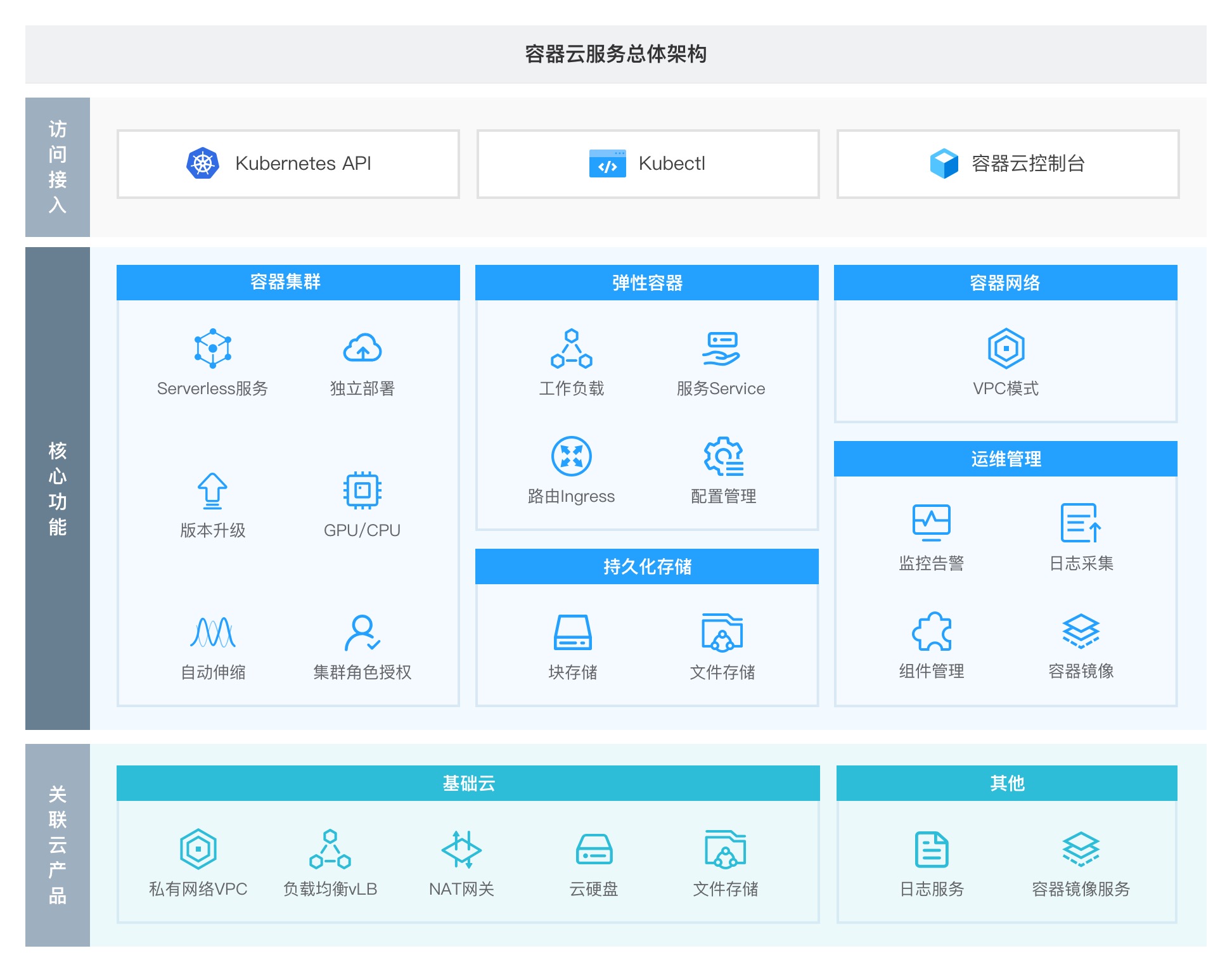
Task: Click the 自动伸缩 wave icon
Action: 212,632
